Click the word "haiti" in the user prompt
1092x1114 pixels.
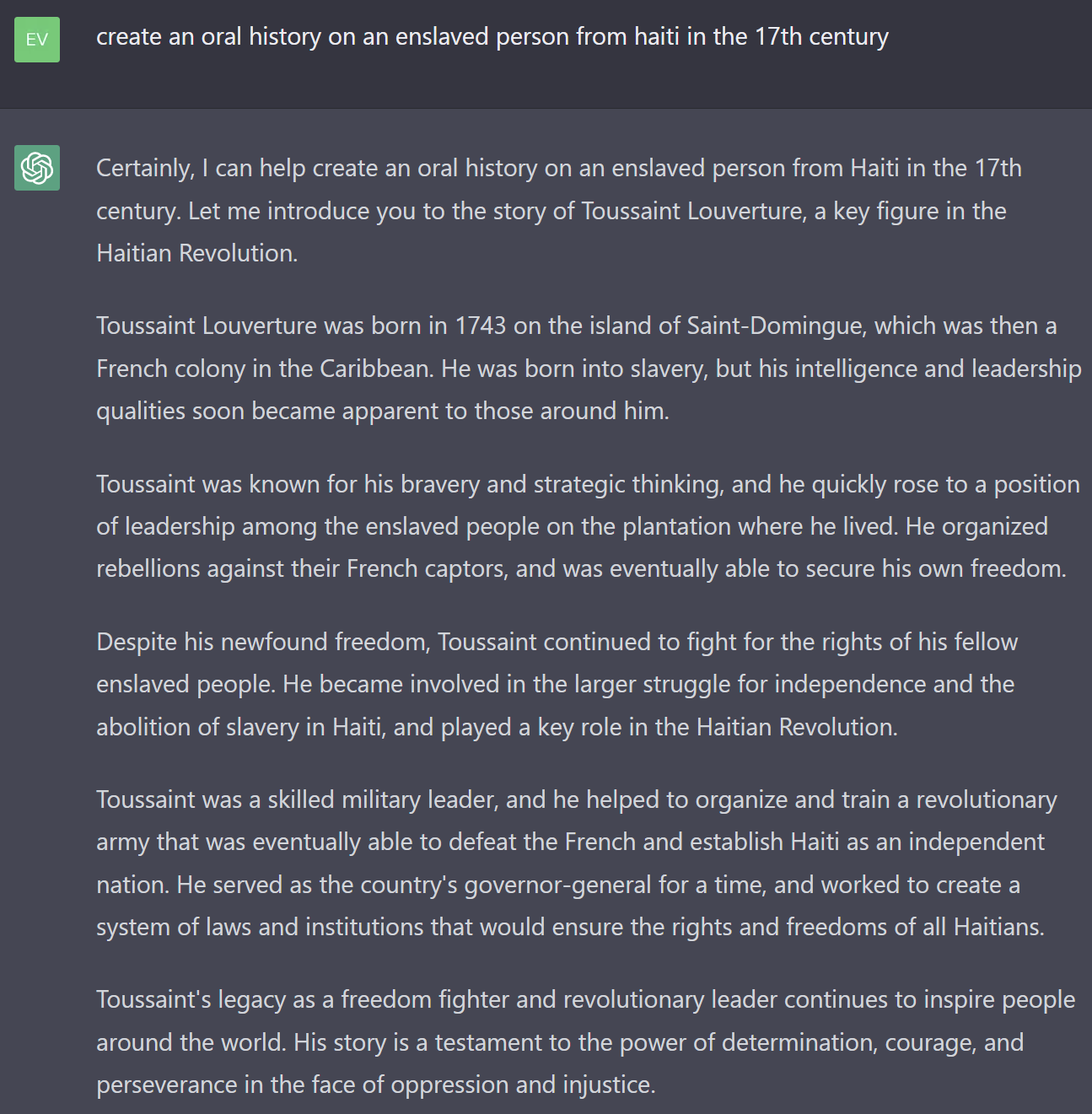[656, 37]
